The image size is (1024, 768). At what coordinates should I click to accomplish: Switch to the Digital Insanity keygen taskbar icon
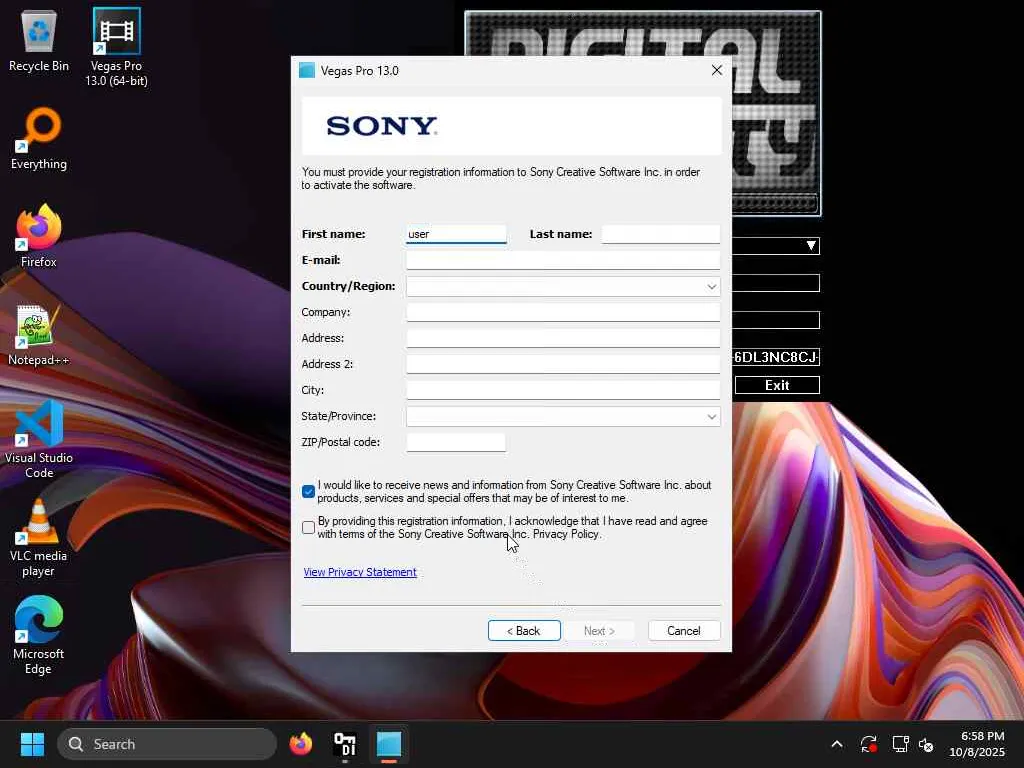345,744
